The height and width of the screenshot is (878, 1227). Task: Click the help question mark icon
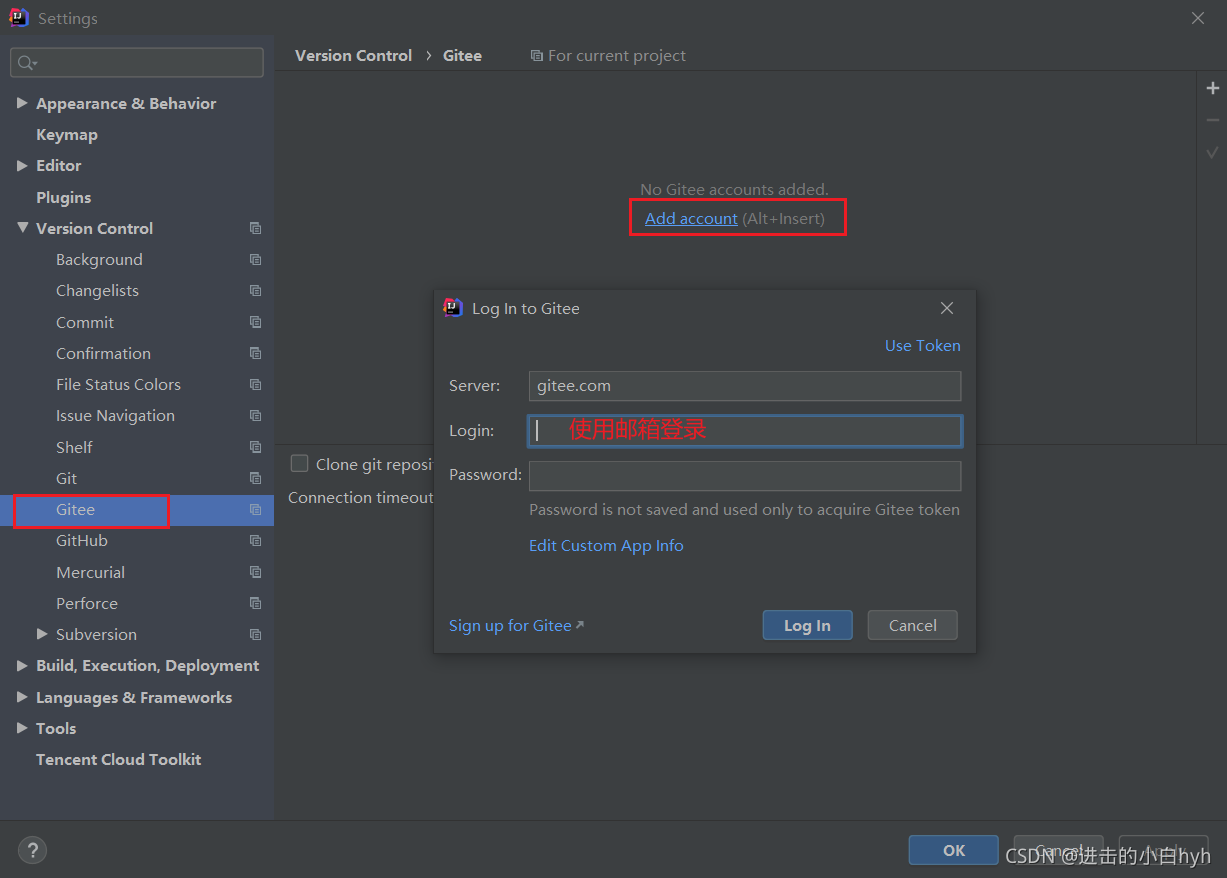point(32,851)
